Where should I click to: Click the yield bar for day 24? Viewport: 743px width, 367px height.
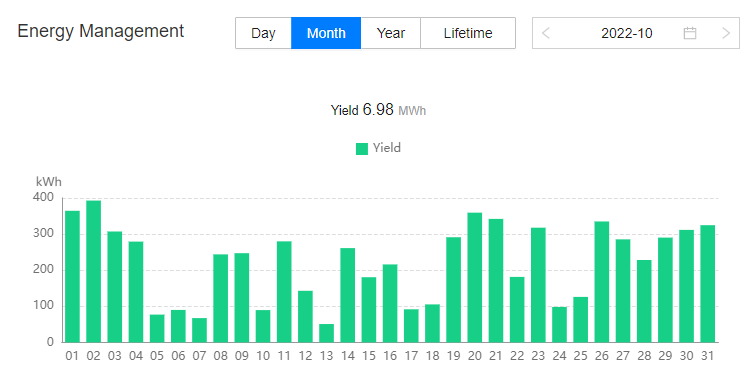[560, 325]
